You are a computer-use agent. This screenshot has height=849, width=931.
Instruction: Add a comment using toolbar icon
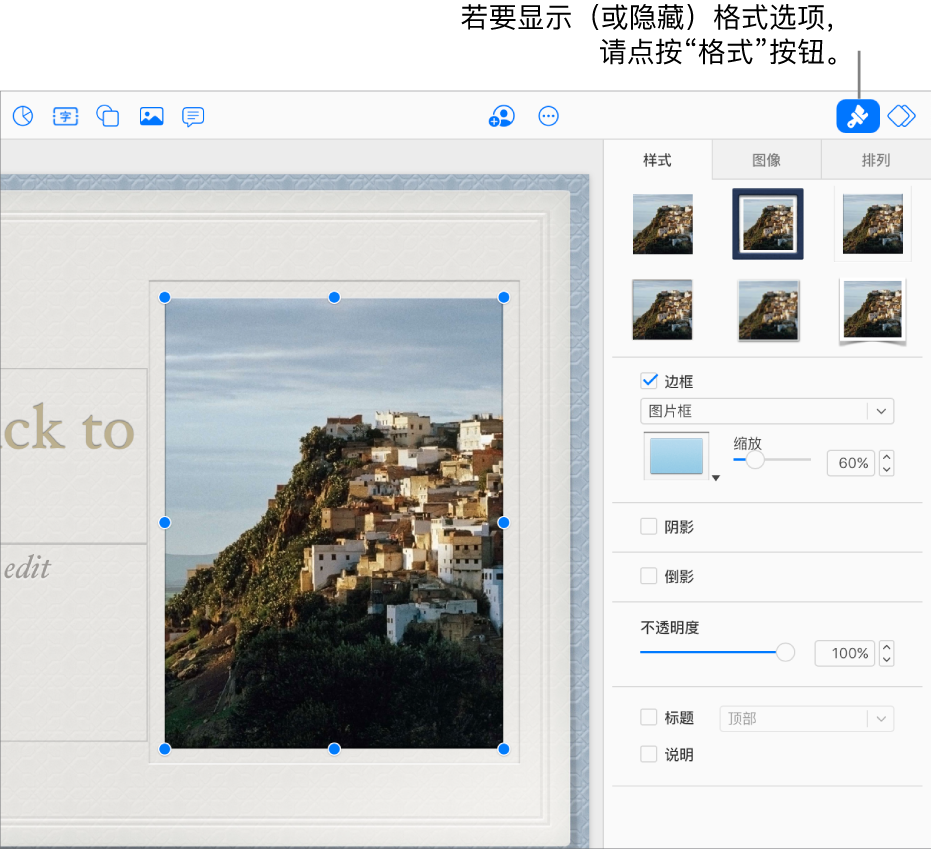193,116
